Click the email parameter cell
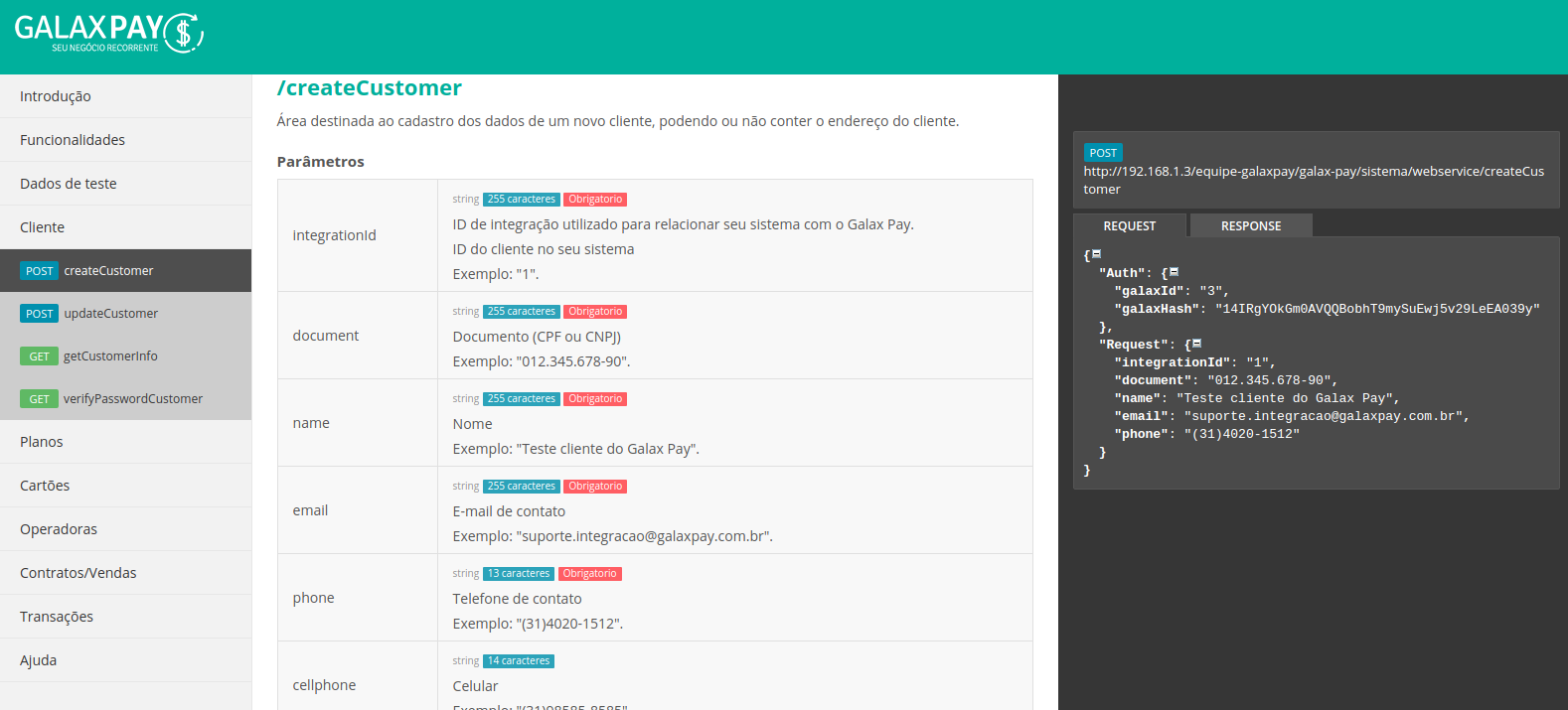The image size is (1568, 710). coord(358,510)
